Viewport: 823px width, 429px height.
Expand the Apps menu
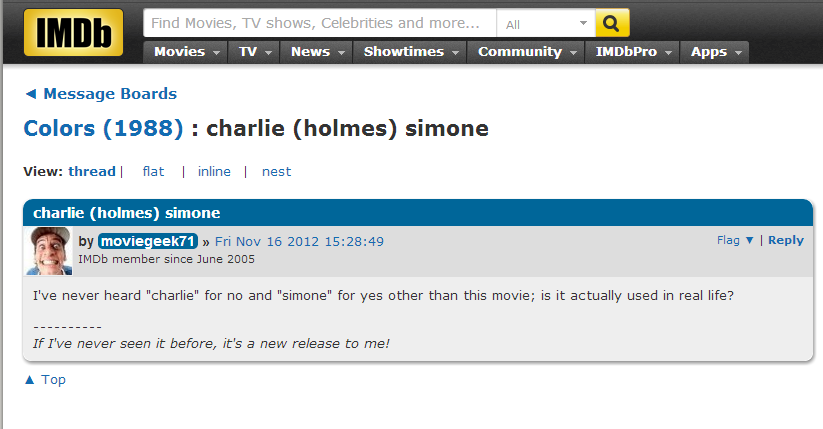click(x=715, y=52)
